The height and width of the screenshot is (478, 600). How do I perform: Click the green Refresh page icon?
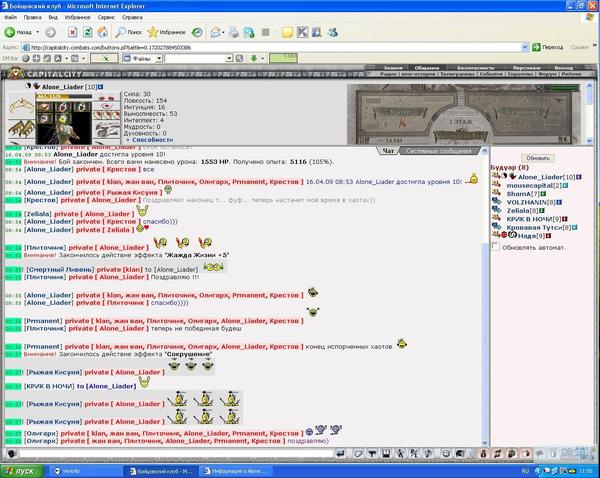point(88,33)
